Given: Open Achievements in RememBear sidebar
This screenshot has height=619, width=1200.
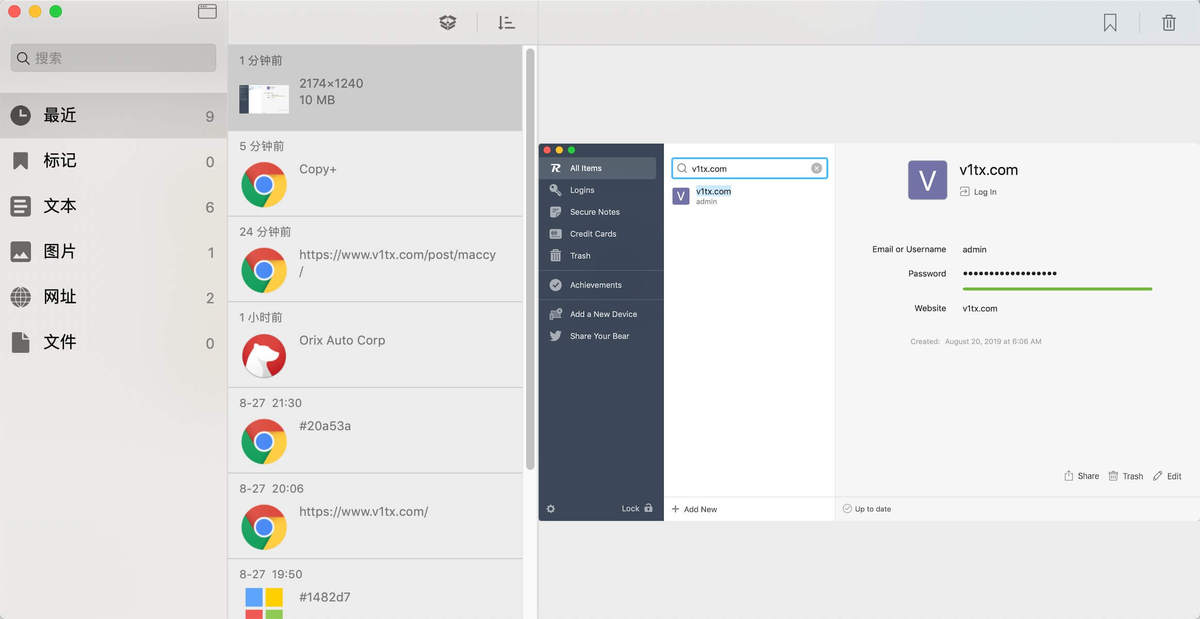Looking at the screenshot, I should 599,285.
